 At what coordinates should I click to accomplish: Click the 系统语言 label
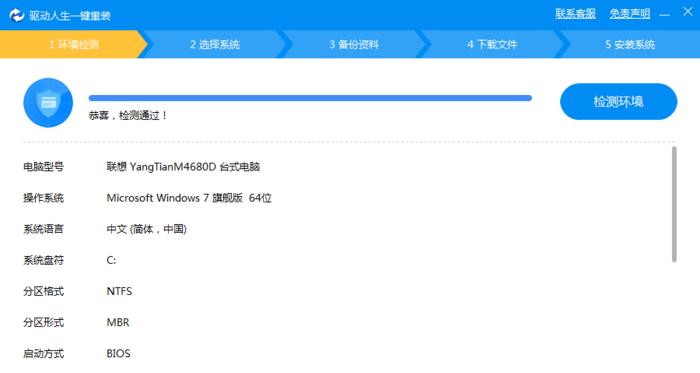(43, 229)
